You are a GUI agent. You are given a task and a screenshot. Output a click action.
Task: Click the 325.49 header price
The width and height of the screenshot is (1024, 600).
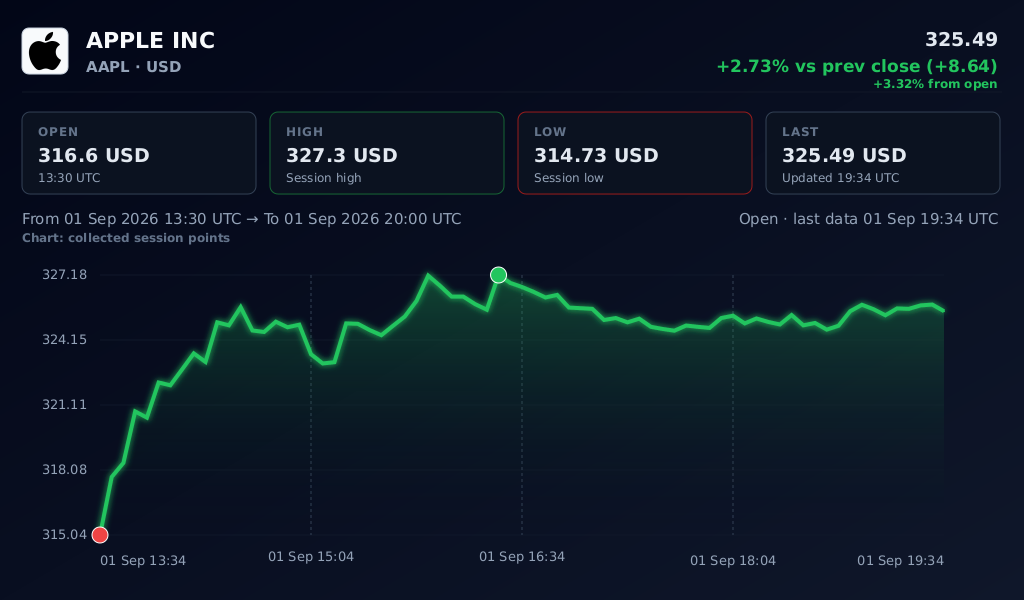click(961, 40)
